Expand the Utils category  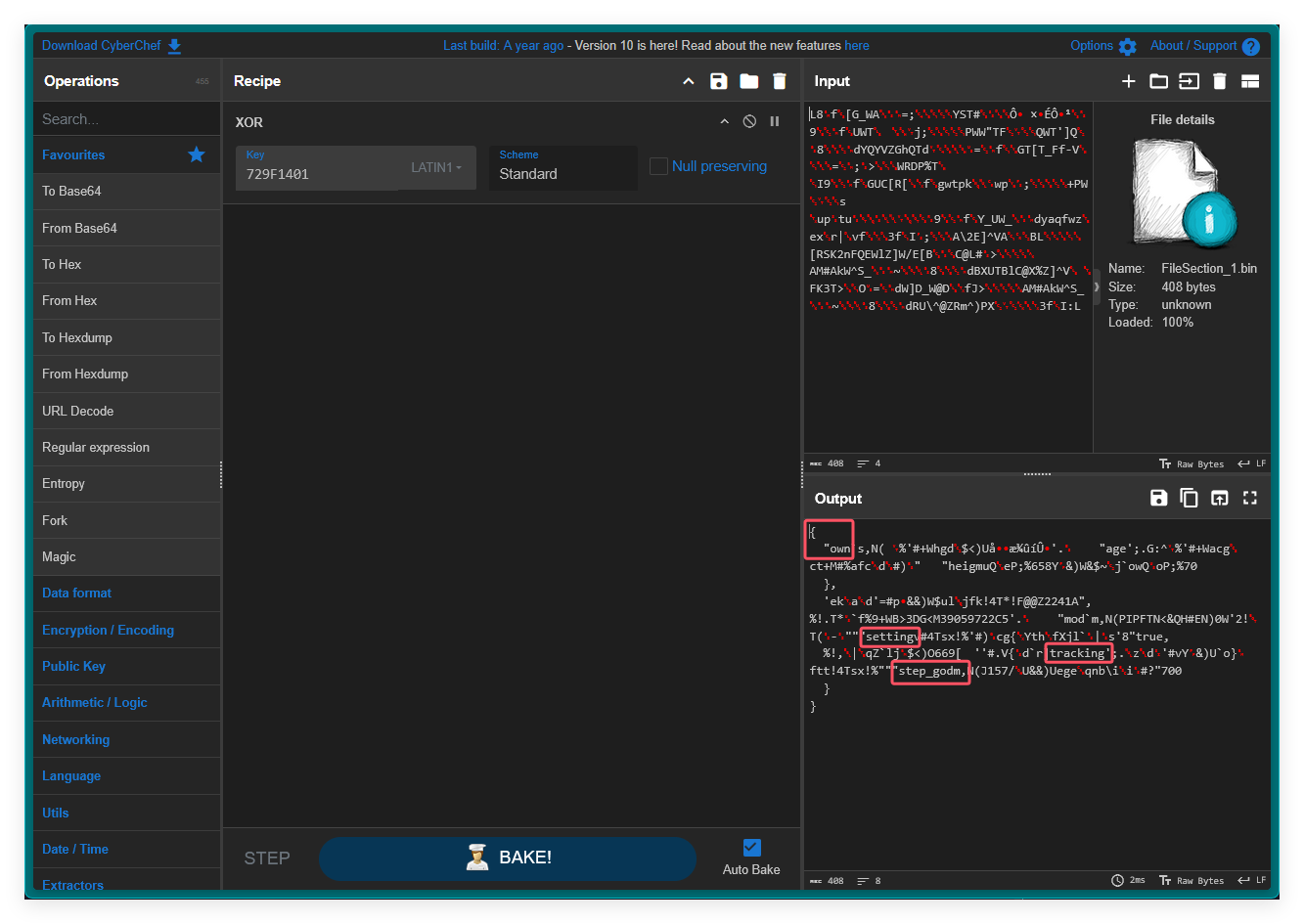tap(126, 813)
